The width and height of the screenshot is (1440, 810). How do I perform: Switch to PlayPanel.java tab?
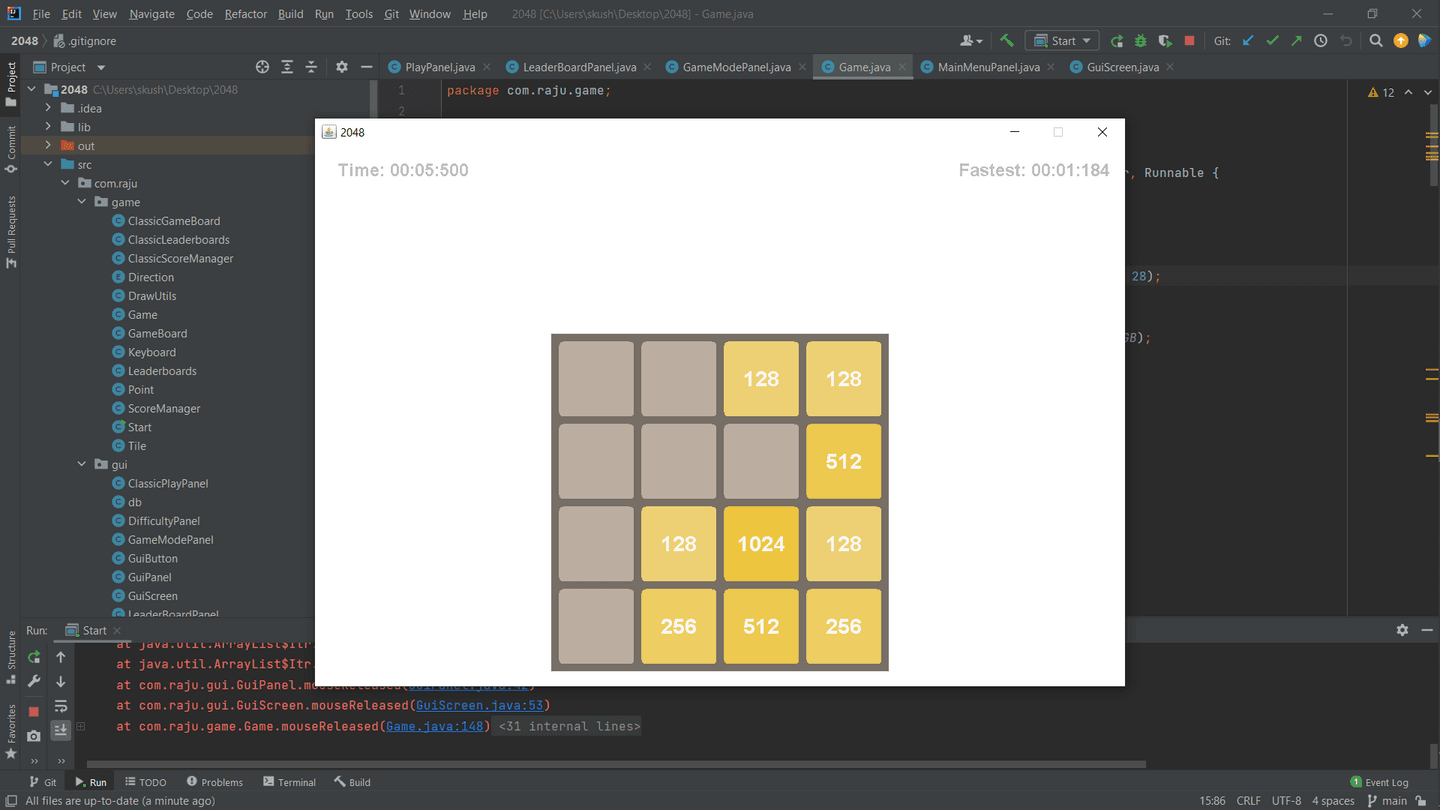coord(440,67)
